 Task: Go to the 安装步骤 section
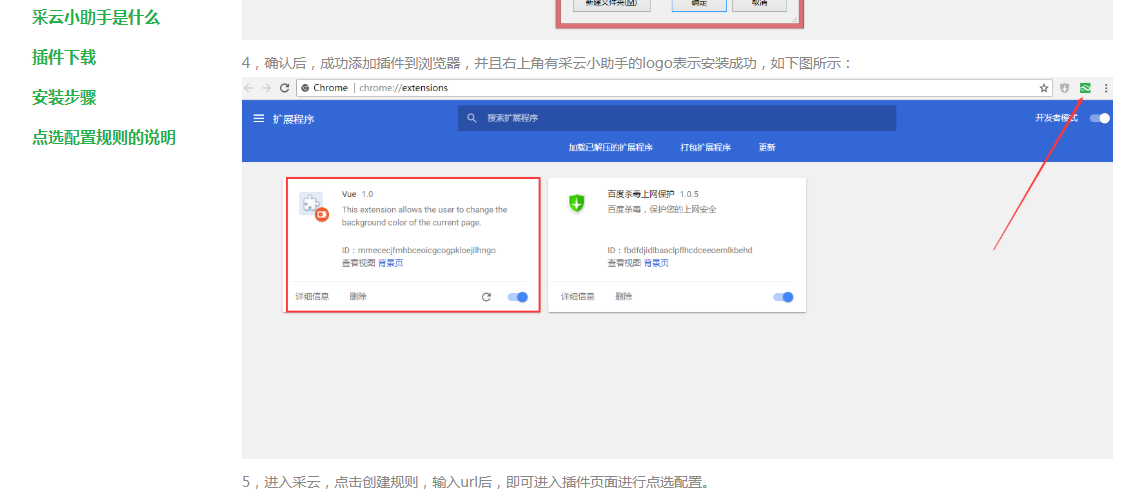[64, 98]
